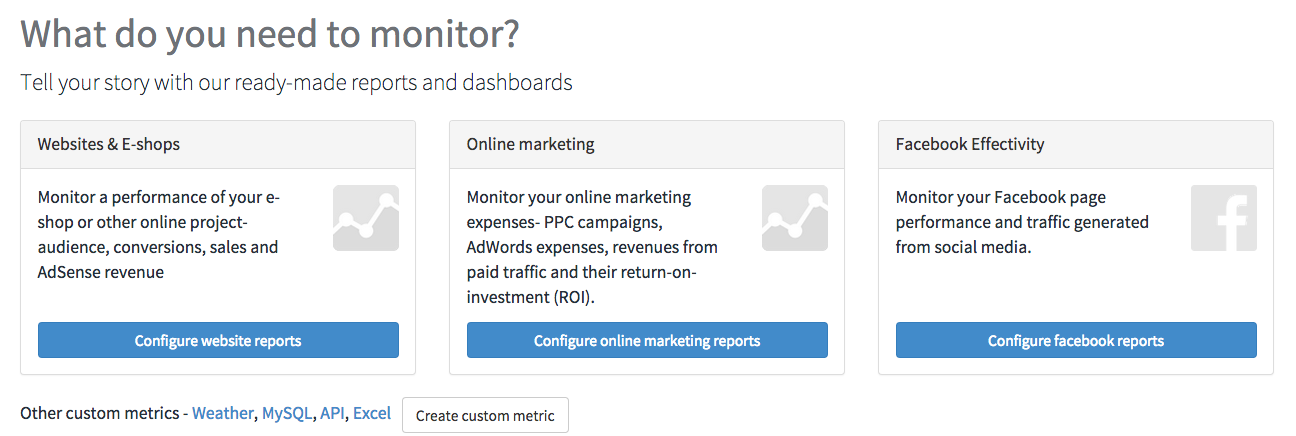Select the Online marketing card header
This screenshot has width=1296, height=436.
(x=647, y=144)
